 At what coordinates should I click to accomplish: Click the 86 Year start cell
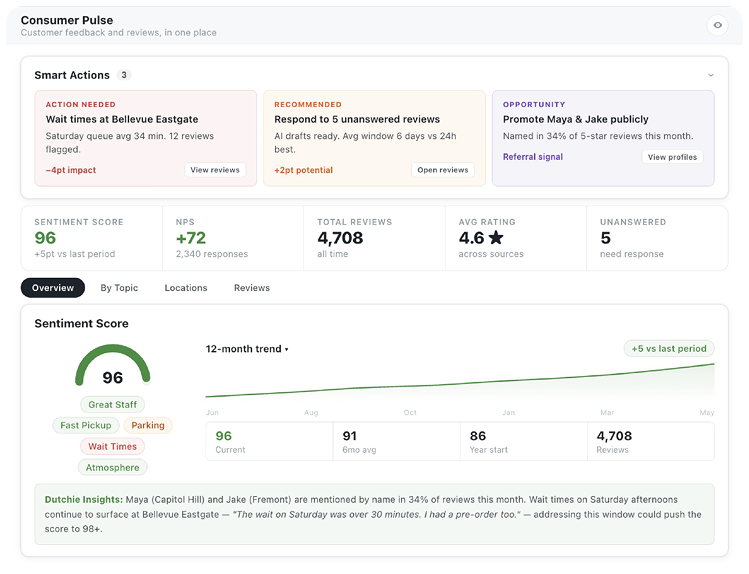[524, 442]
